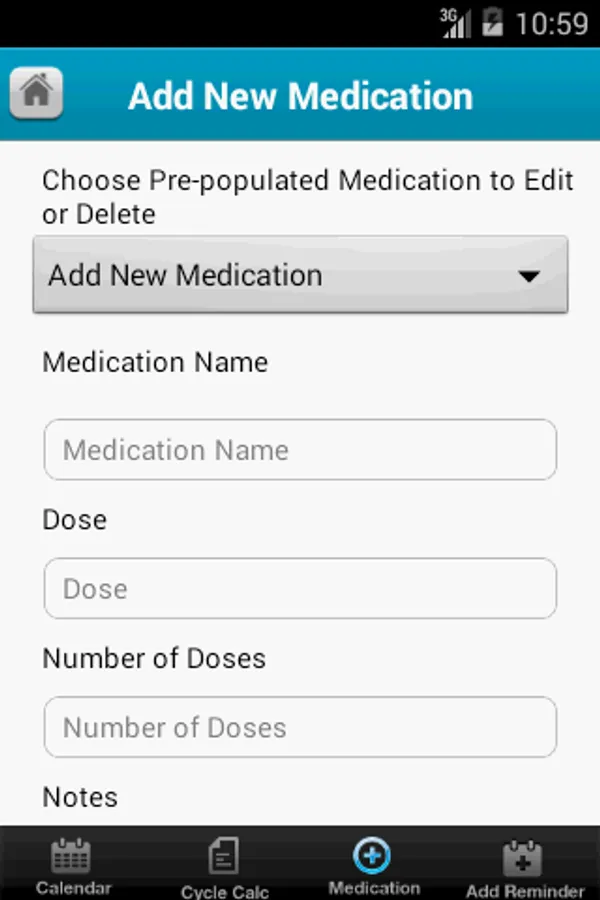Viewport: 600px width, 900px height.
Task: Click the Cycle Calc document icon
Action: [223, 856]
